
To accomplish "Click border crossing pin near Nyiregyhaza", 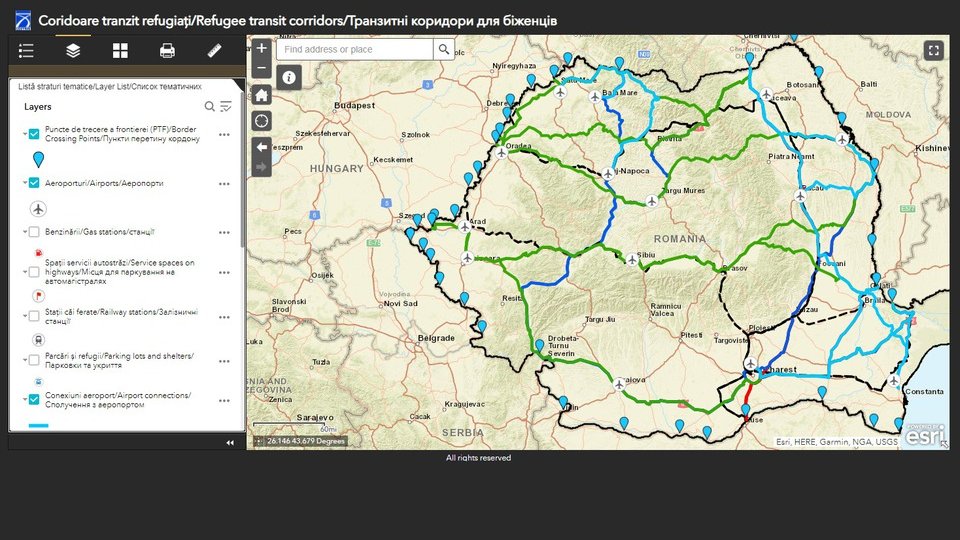I will [x=531, y=80].
